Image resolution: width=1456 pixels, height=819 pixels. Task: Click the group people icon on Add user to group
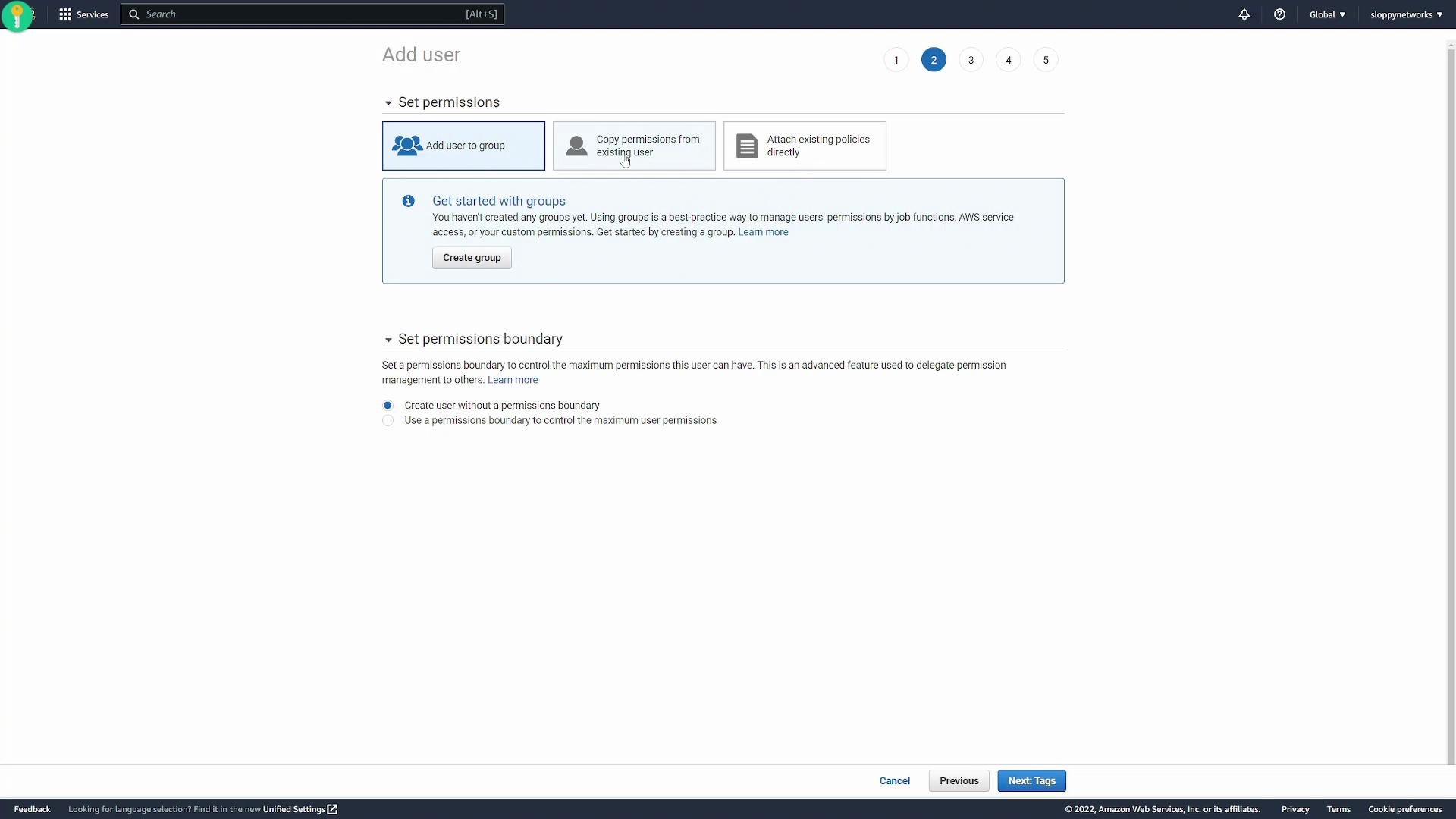[x=407, y=146]
